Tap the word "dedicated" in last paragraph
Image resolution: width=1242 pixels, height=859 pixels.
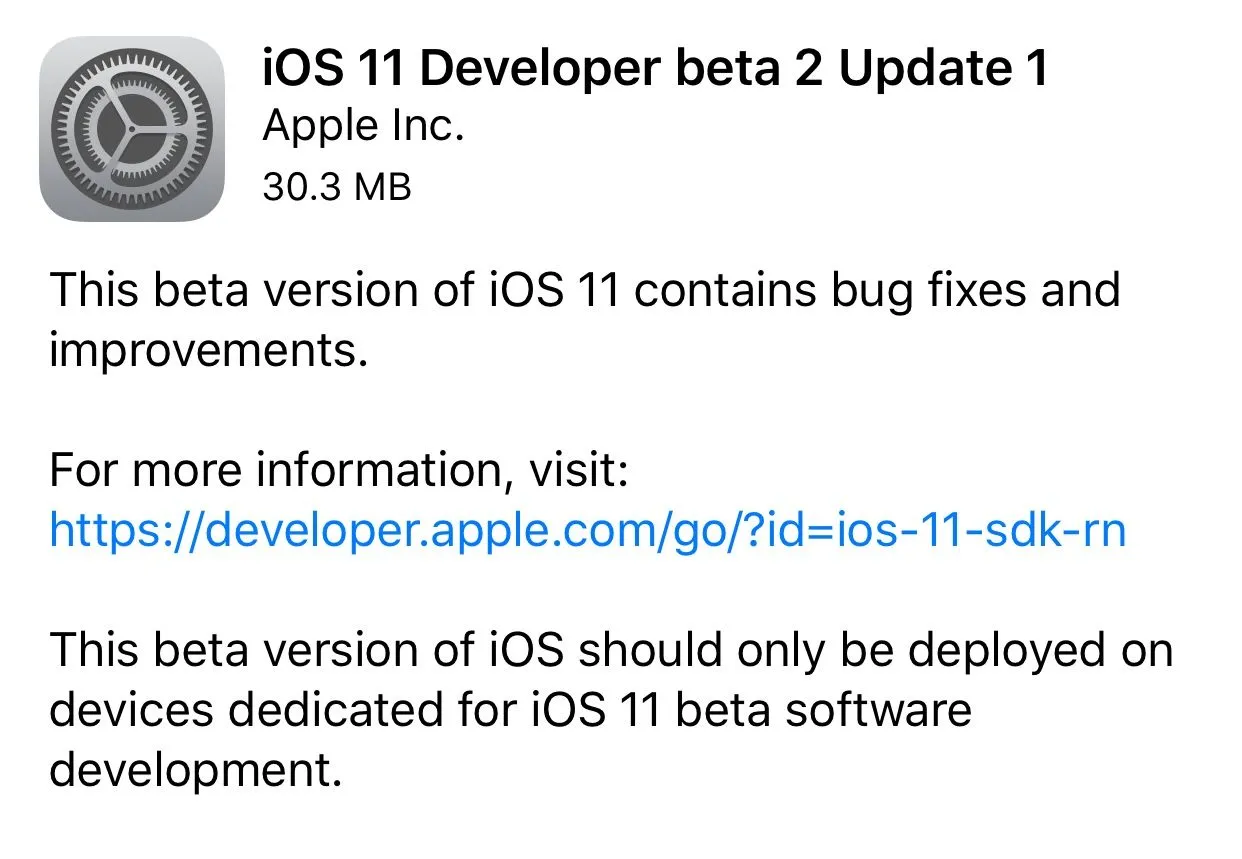pyautogui.click(x=334, y=710)
